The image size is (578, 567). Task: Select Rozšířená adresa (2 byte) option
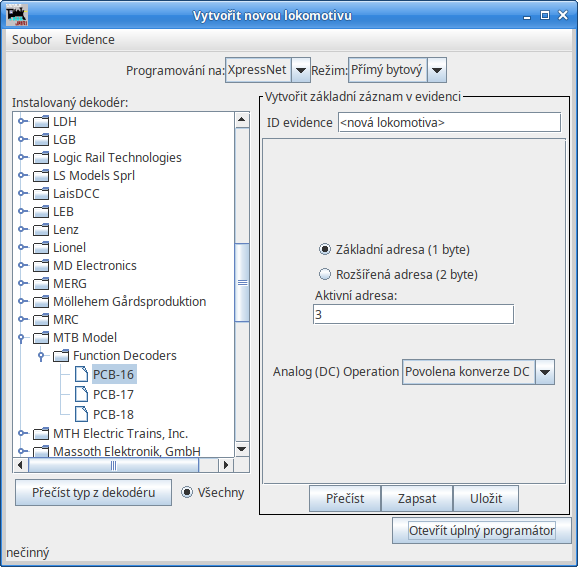[325, 274]
